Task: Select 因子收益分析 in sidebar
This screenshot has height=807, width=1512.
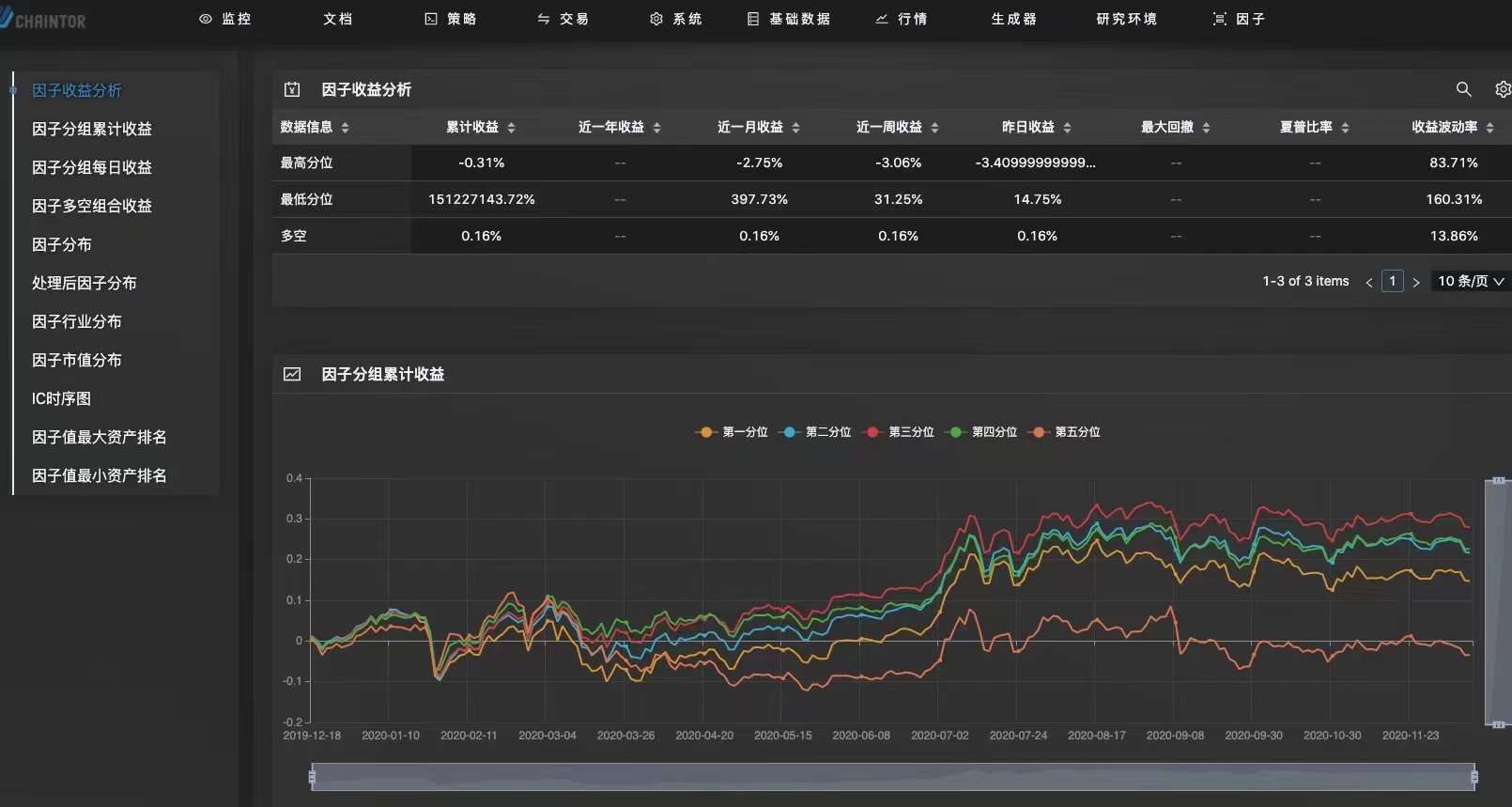Action: pos(77,90)
